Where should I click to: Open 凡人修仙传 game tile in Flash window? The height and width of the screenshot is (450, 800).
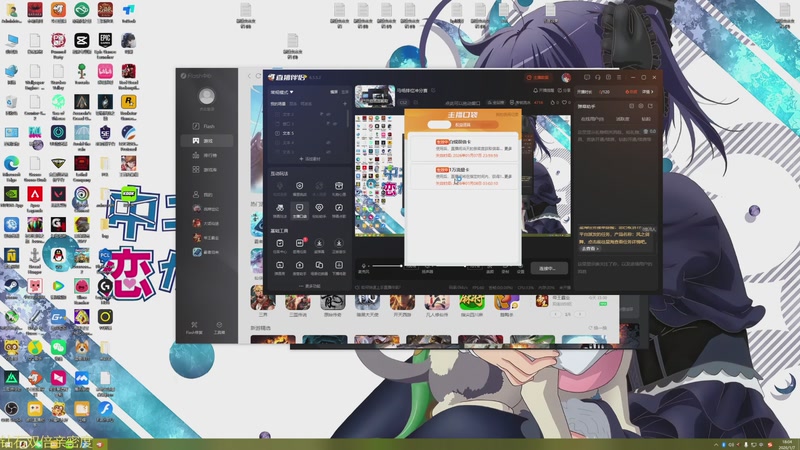(437, 306)
